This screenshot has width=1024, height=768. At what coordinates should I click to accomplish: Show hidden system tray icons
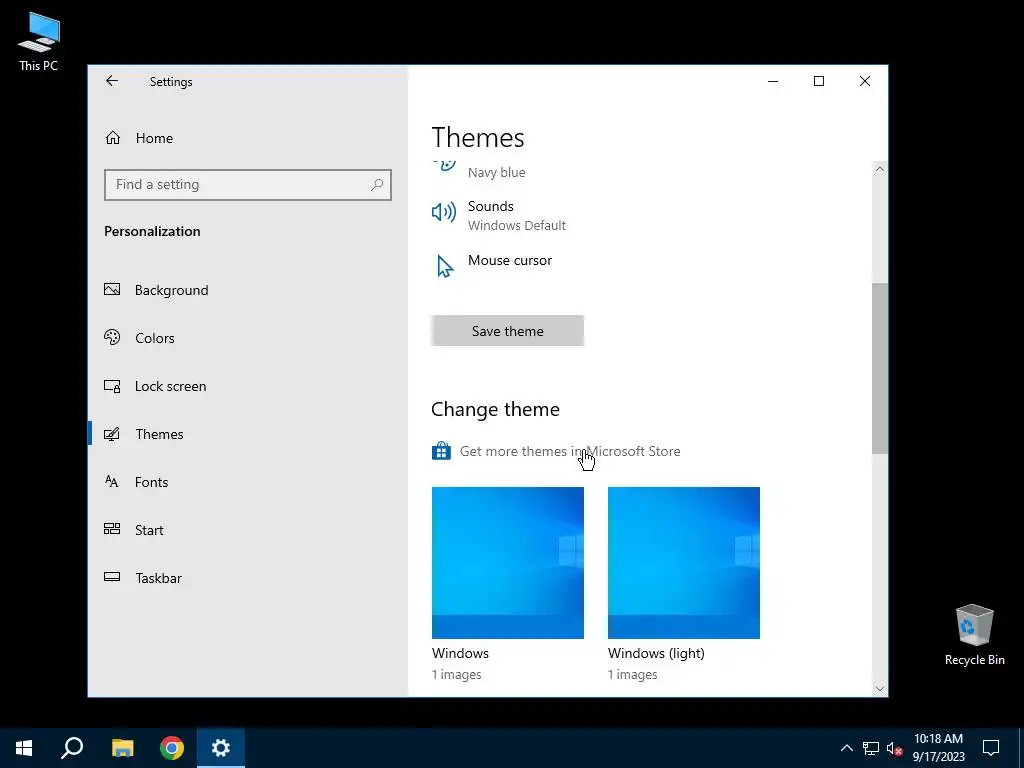click(846, 748)
